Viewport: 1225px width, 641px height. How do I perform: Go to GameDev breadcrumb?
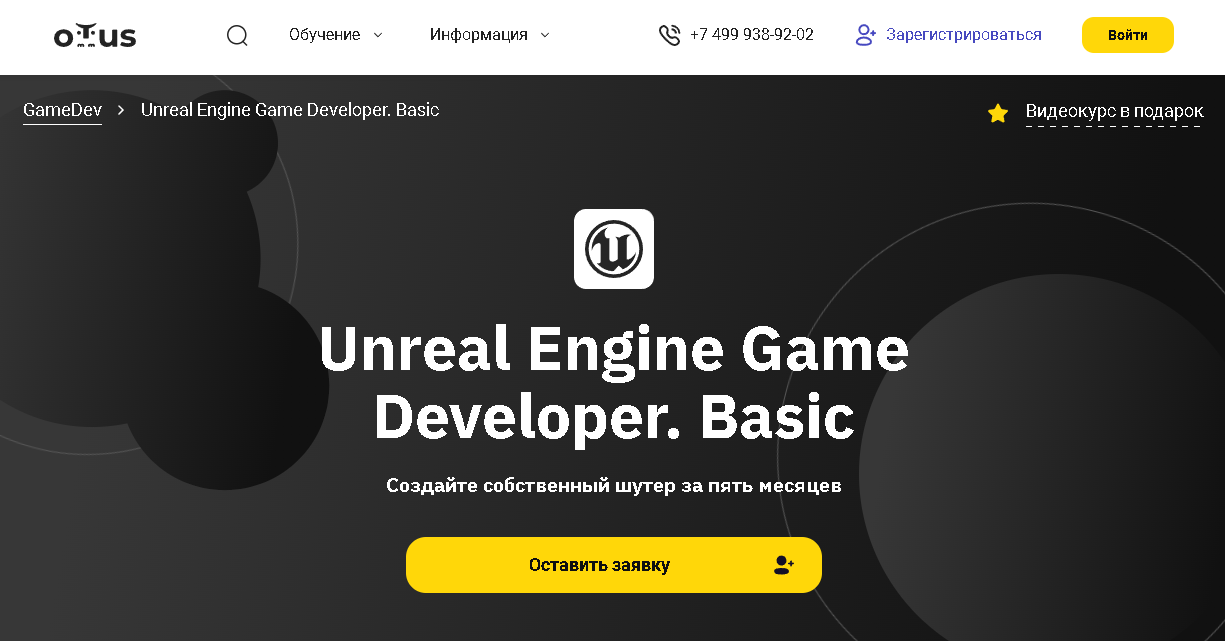[62, 110]
